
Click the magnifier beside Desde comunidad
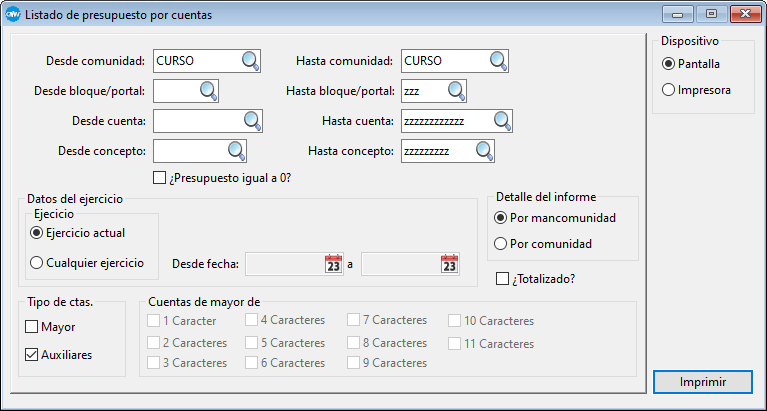250,61
